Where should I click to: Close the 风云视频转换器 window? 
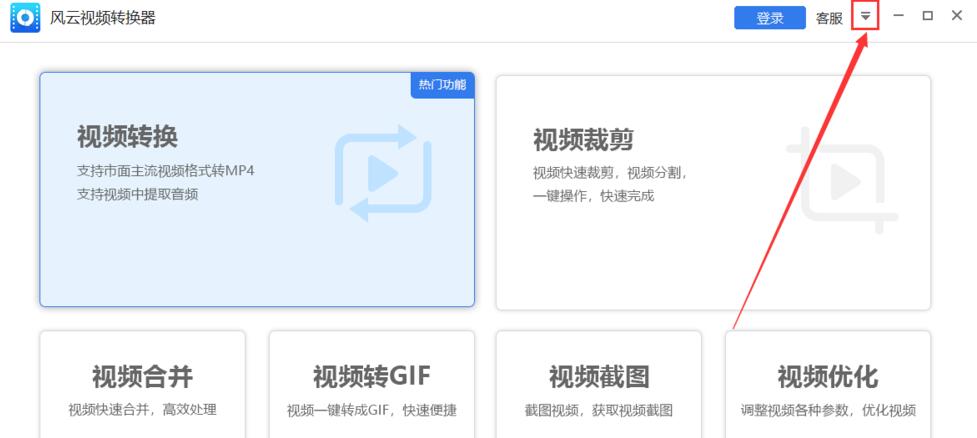pos(956,16)
